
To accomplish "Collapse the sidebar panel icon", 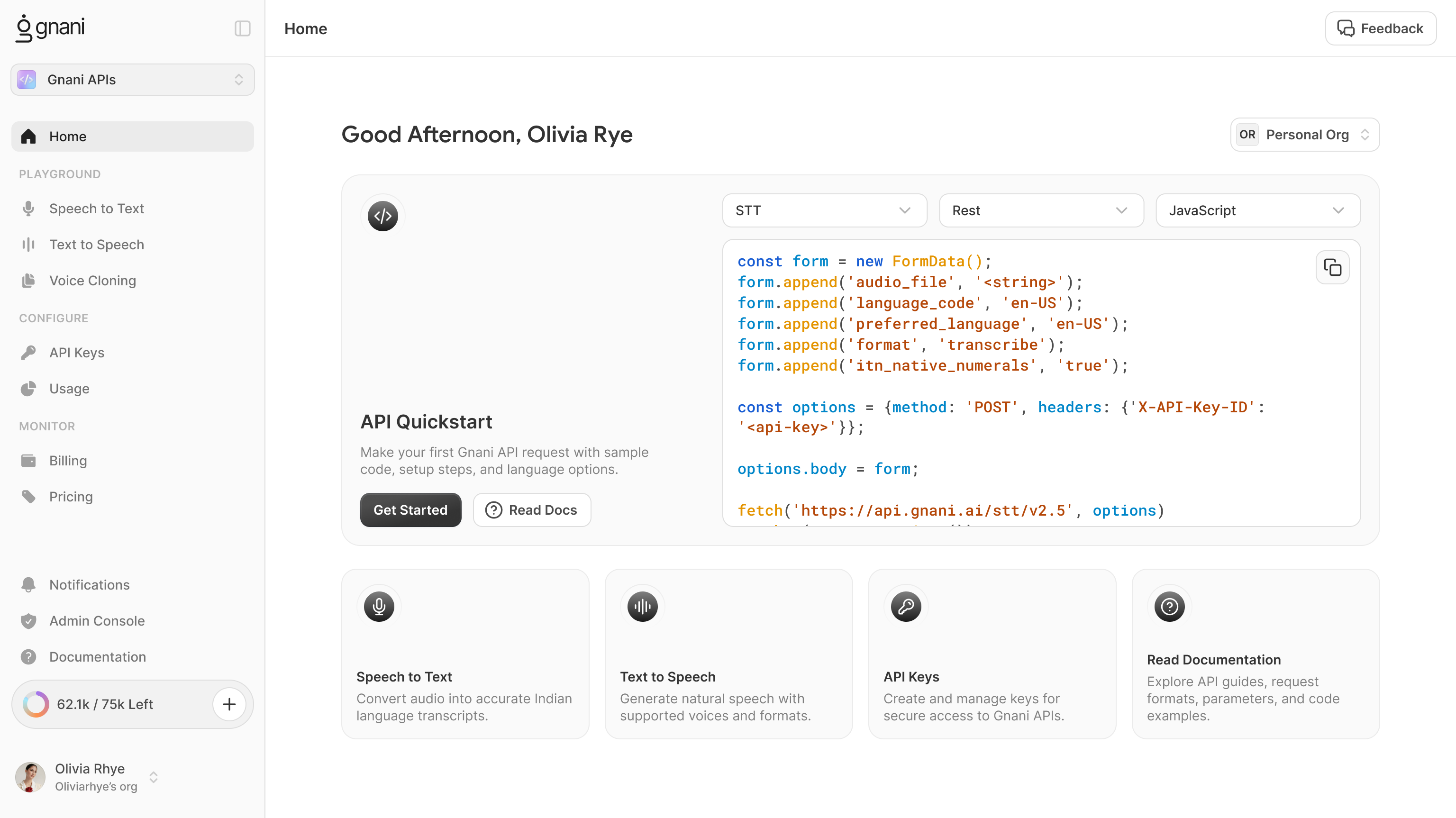I will (243, 28).
